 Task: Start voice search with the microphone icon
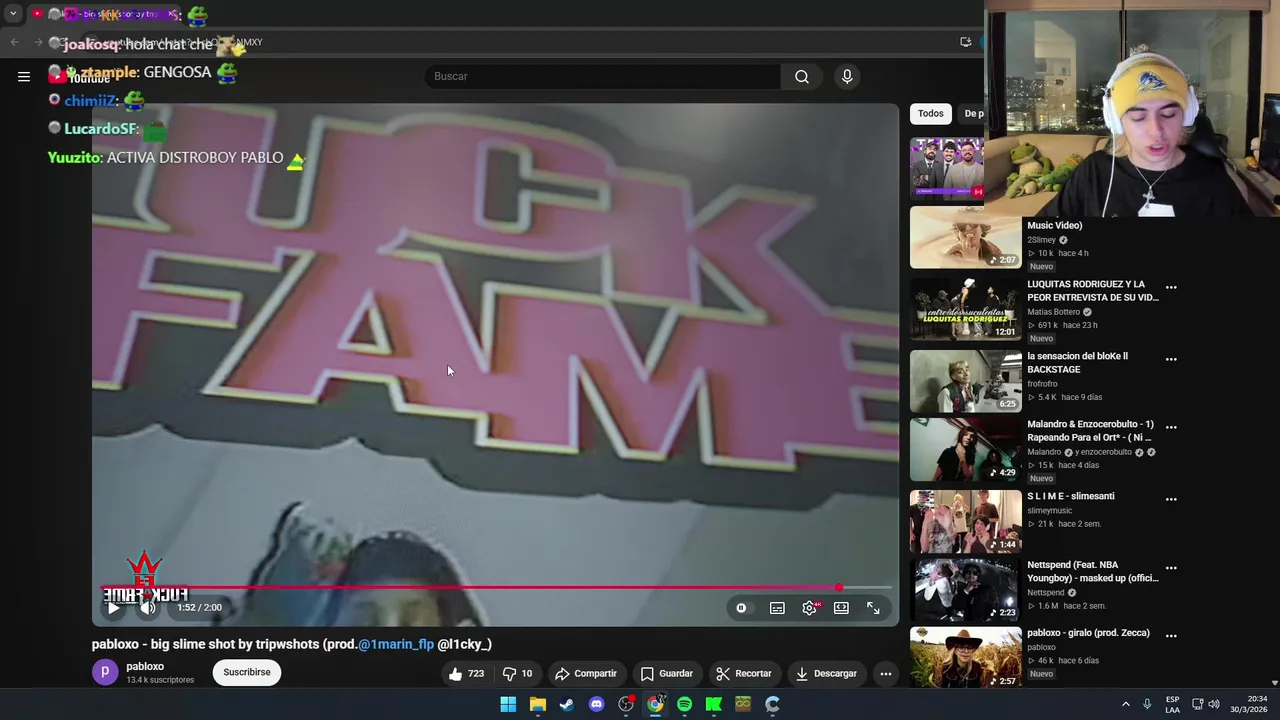pyautogui.click(x=847, y=76)
